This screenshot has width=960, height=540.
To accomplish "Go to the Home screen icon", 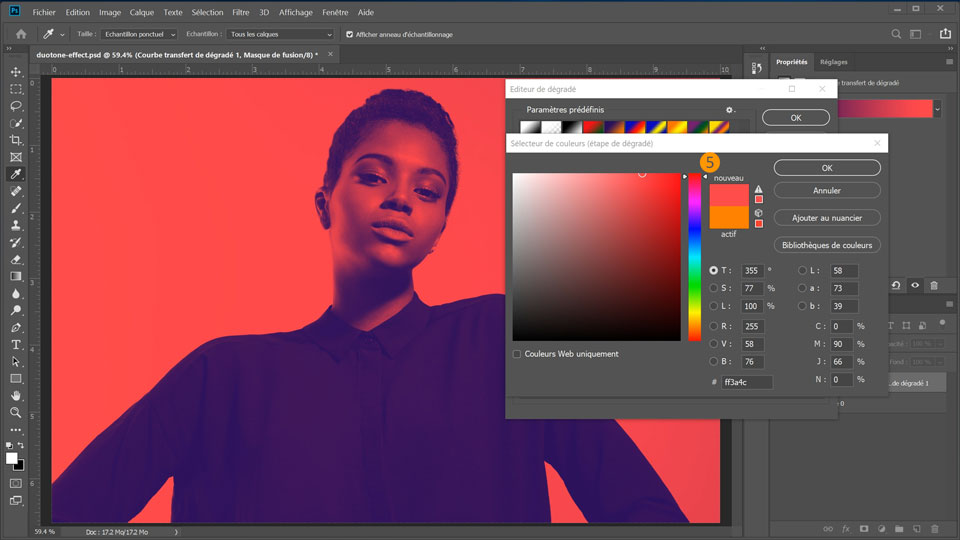I will click(x=21, y=34).
